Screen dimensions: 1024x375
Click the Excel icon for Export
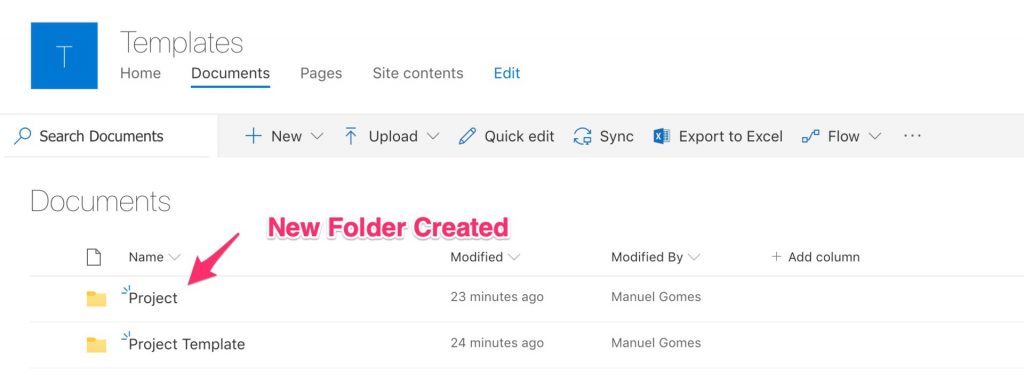click(662, 136)
